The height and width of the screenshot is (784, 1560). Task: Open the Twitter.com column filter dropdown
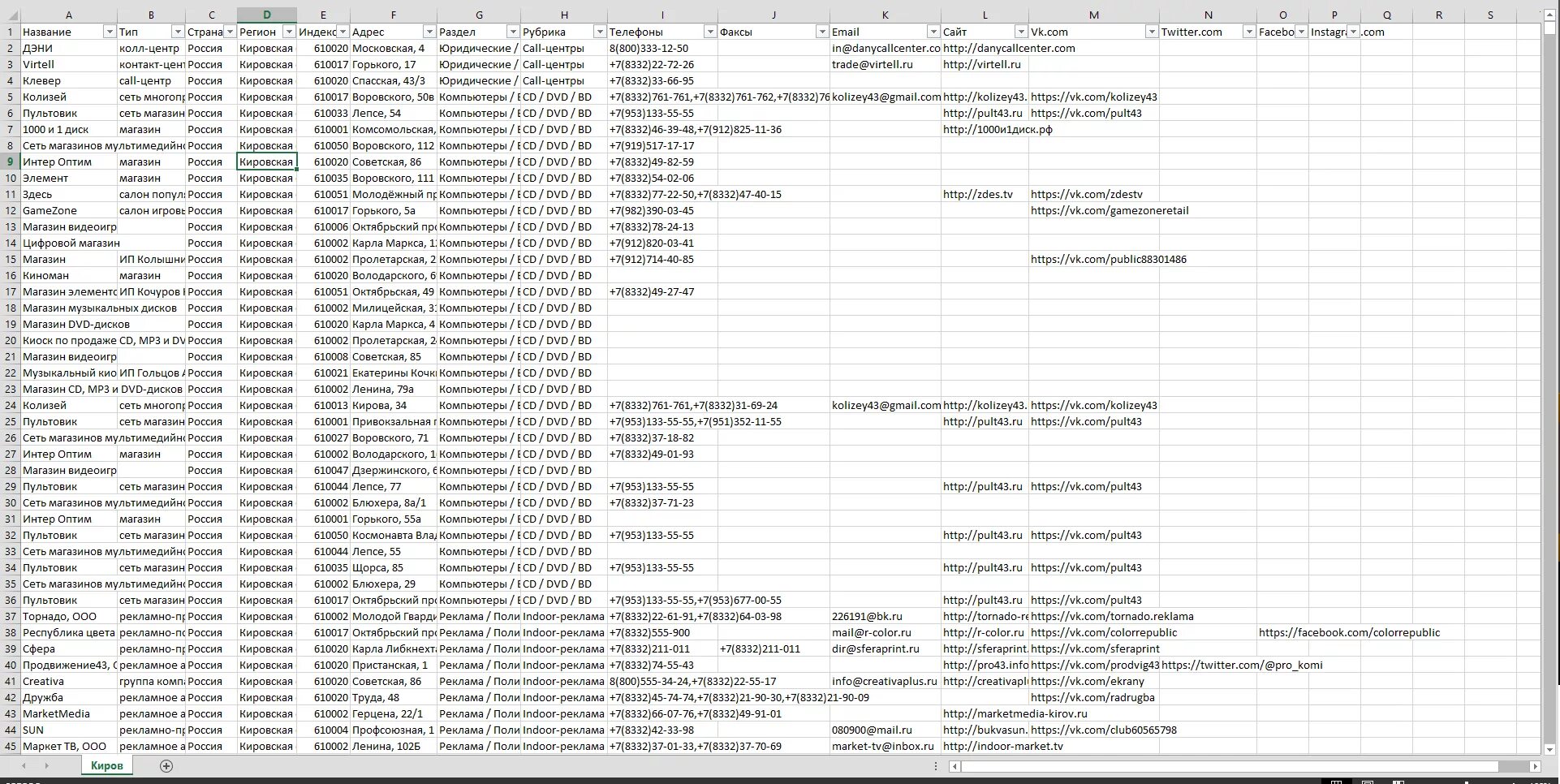(x=1249, y=32)
